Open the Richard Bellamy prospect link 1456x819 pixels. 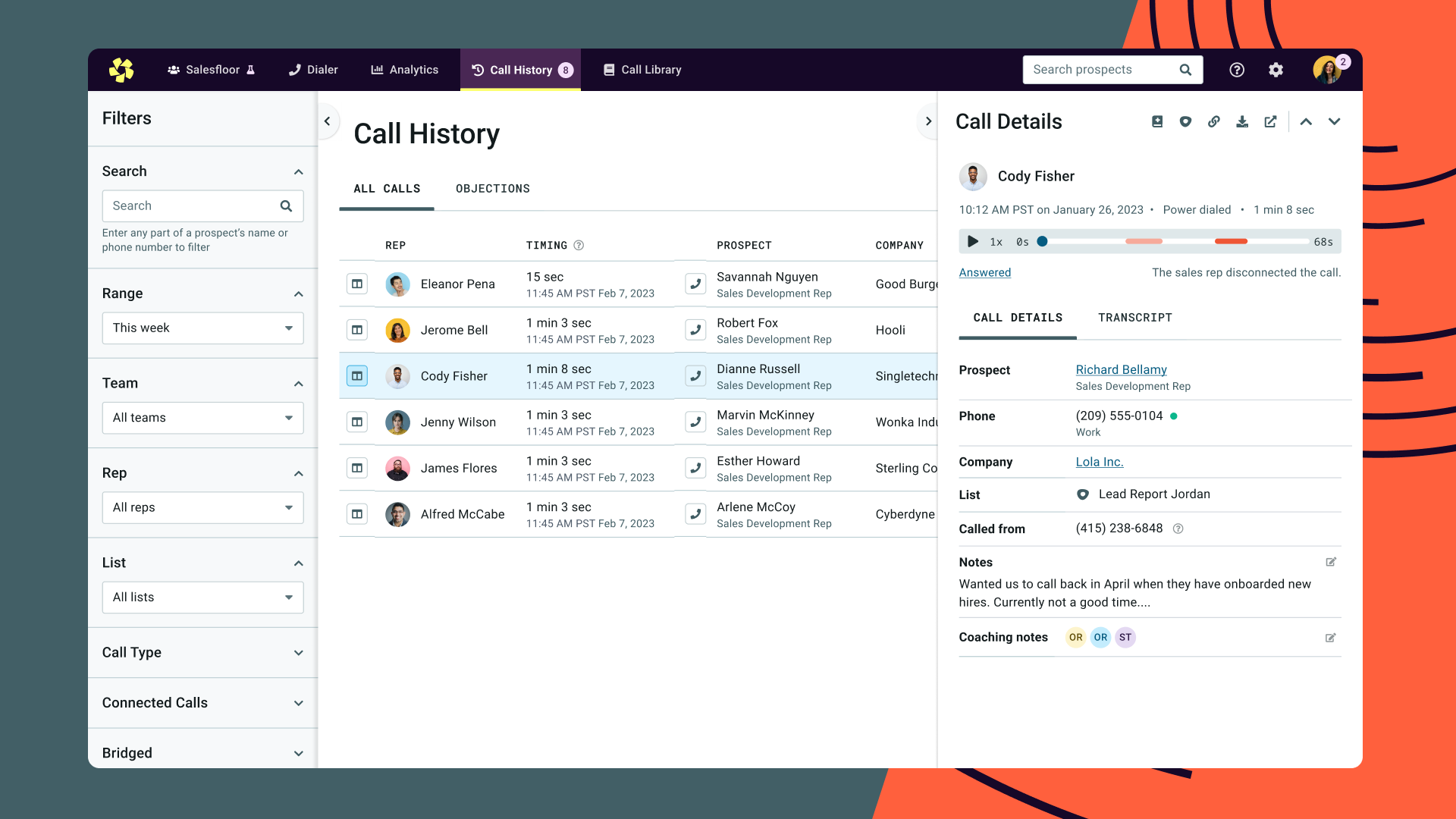1121,369
